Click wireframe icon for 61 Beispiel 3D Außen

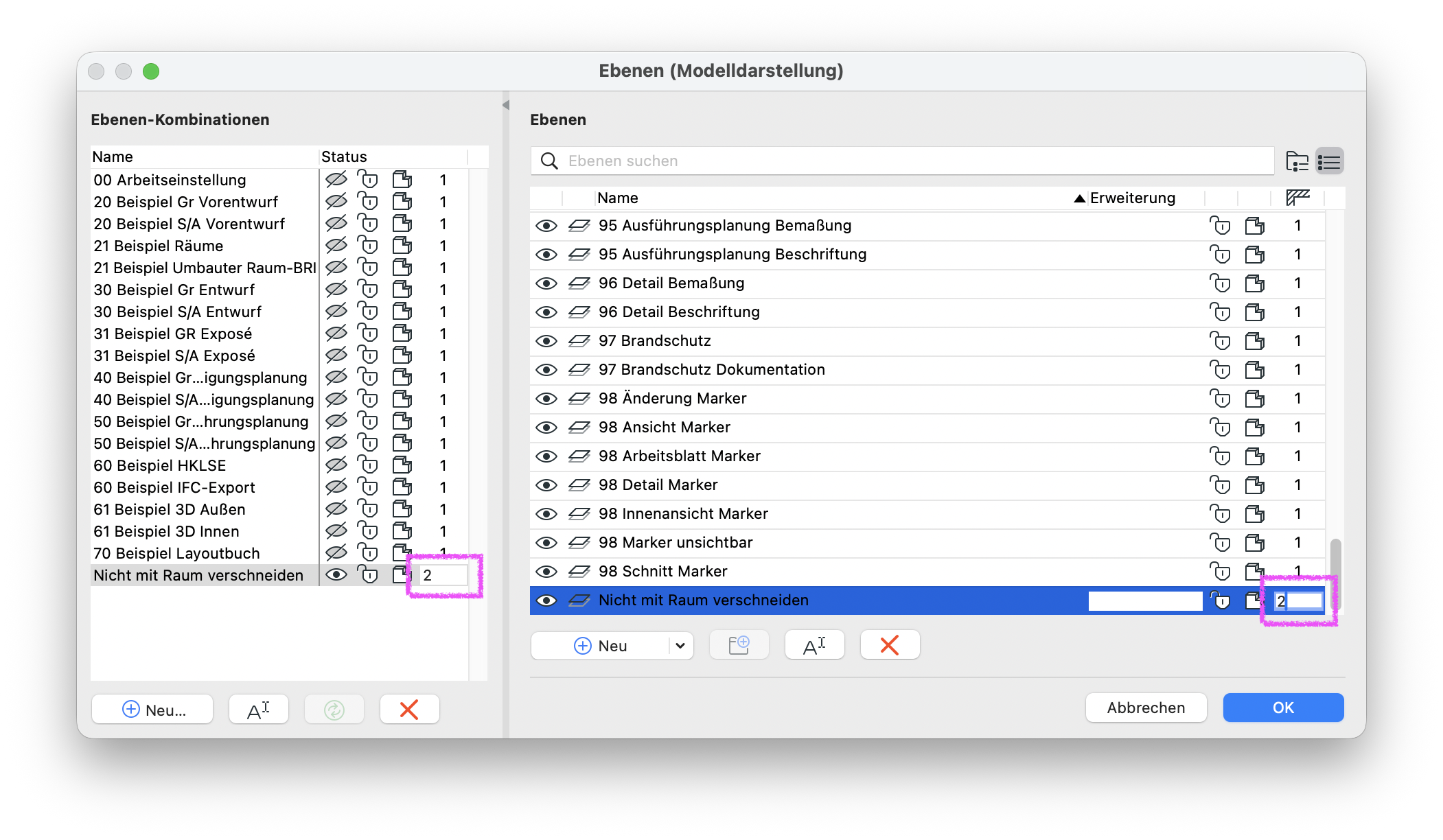(402, 509)
